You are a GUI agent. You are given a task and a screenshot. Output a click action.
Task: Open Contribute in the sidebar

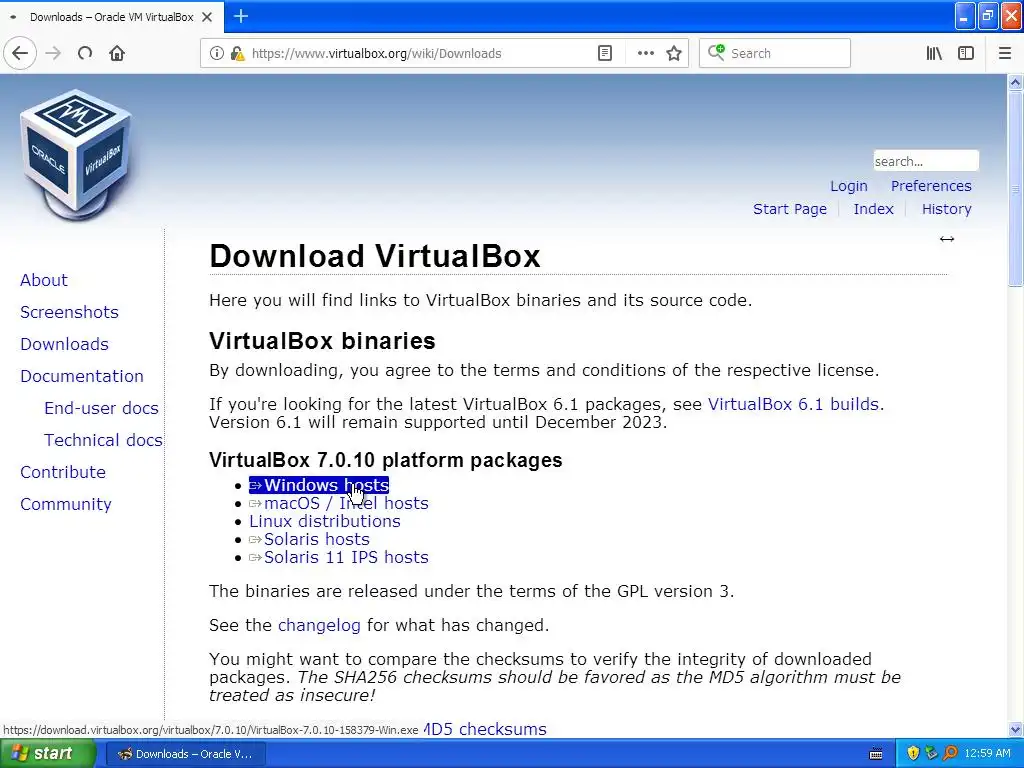[x=63, y=472]
